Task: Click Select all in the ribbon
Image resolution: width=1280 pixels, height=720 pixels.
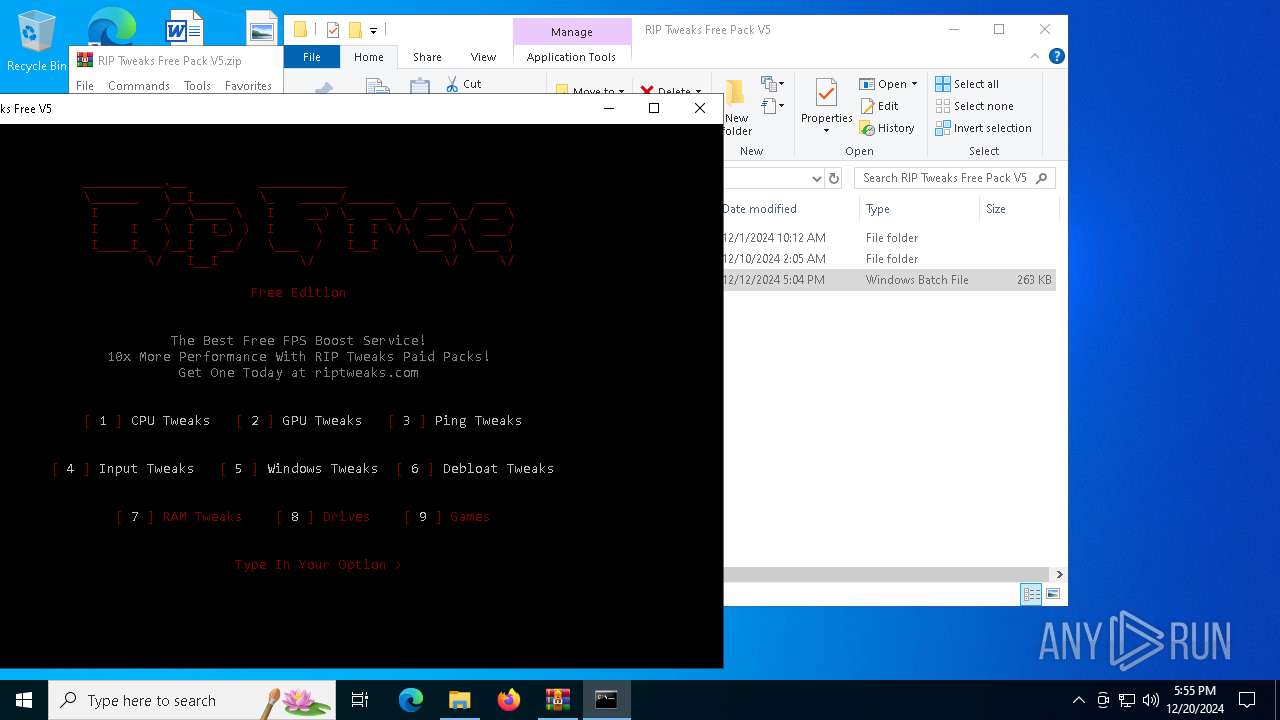Action: 966,84
